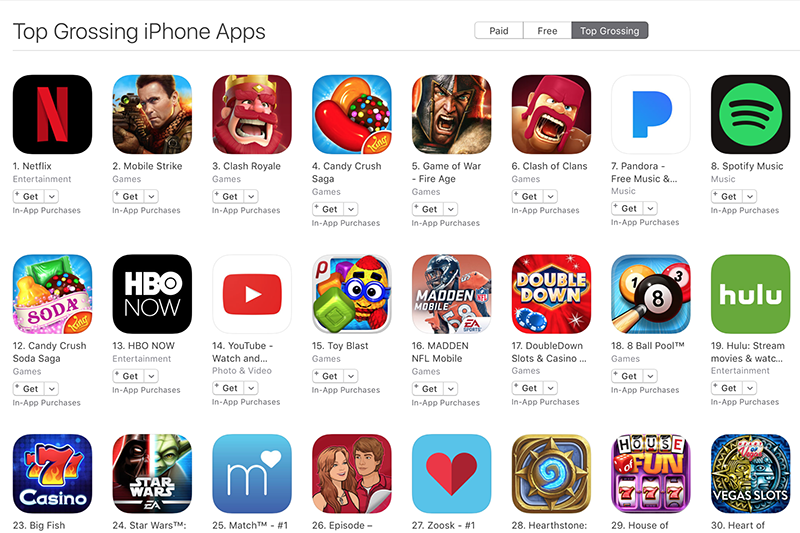Select the Hulu app icon

[x=751, y=294]
